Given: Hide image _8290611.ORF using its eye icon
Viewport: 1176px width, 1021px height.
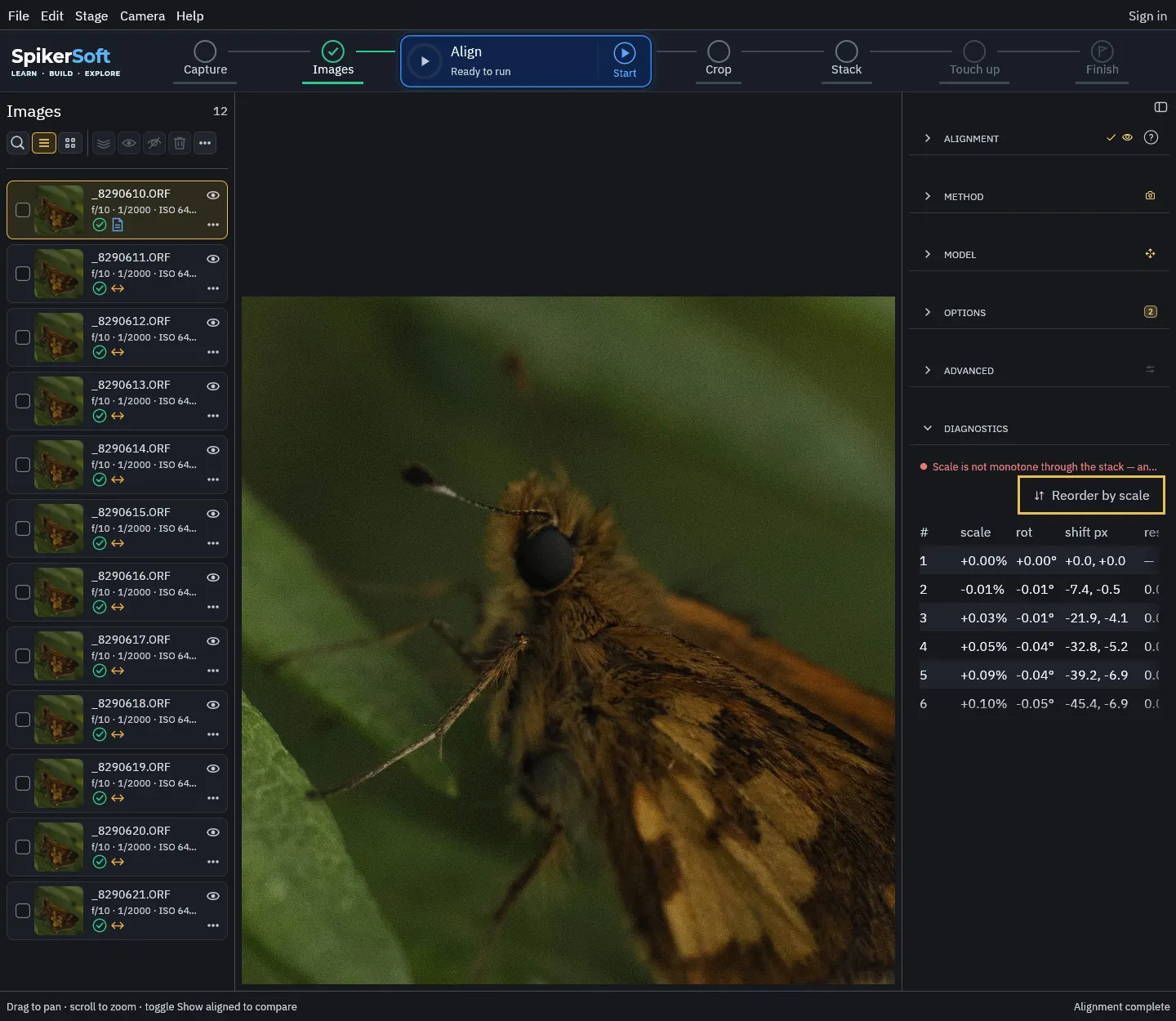Looking at the screenshot, I should (213, 259).
